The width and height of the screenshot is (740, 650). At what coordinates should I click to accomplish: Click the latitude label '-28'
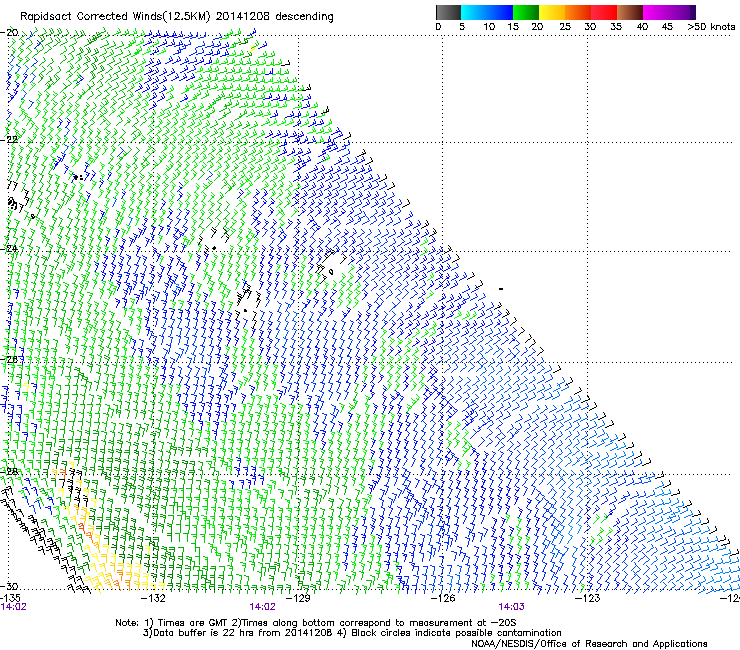10,471
